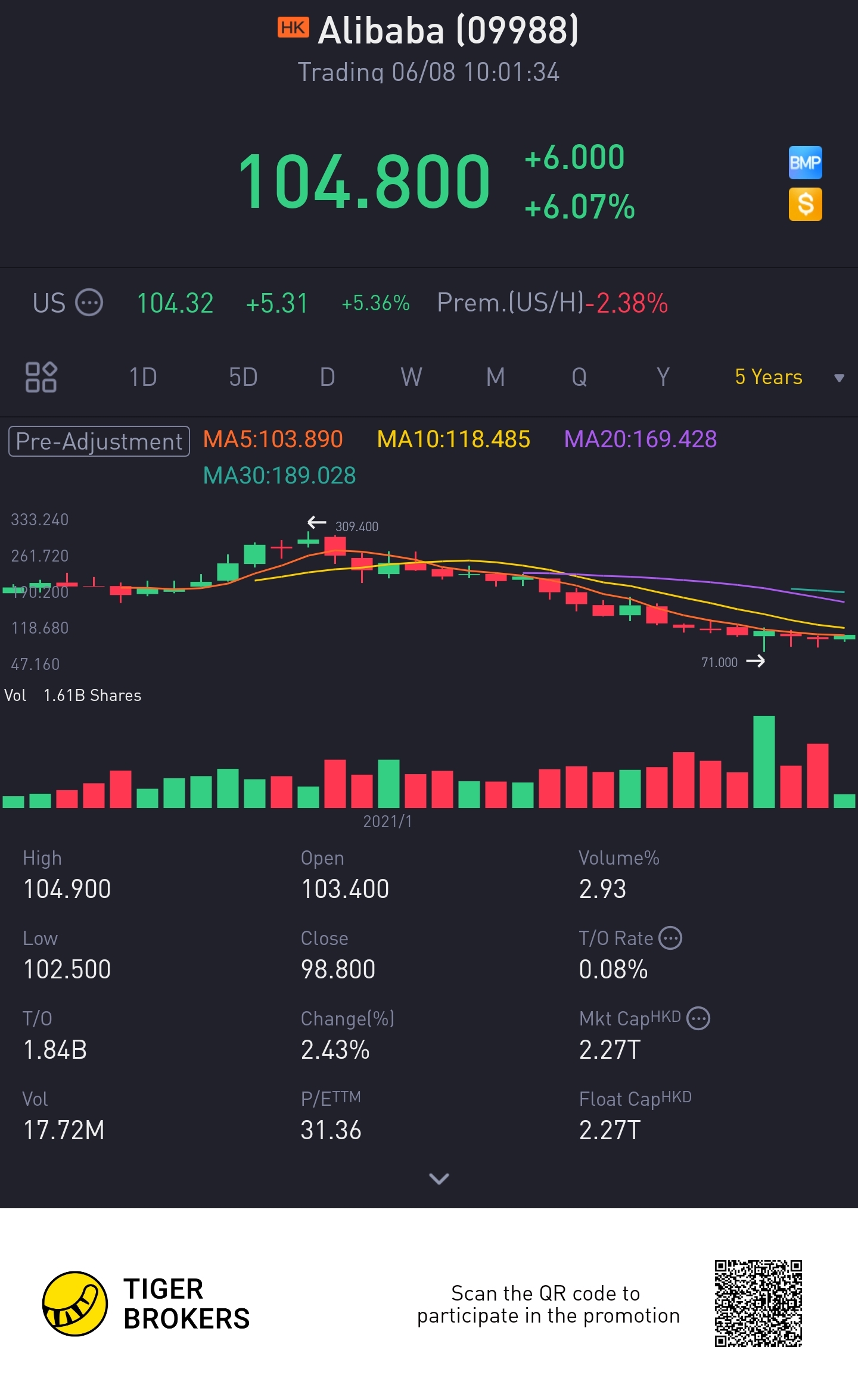858x1400 pixels.
Task: Switch to the W weekly chart tab
Action: click(411, 377)
